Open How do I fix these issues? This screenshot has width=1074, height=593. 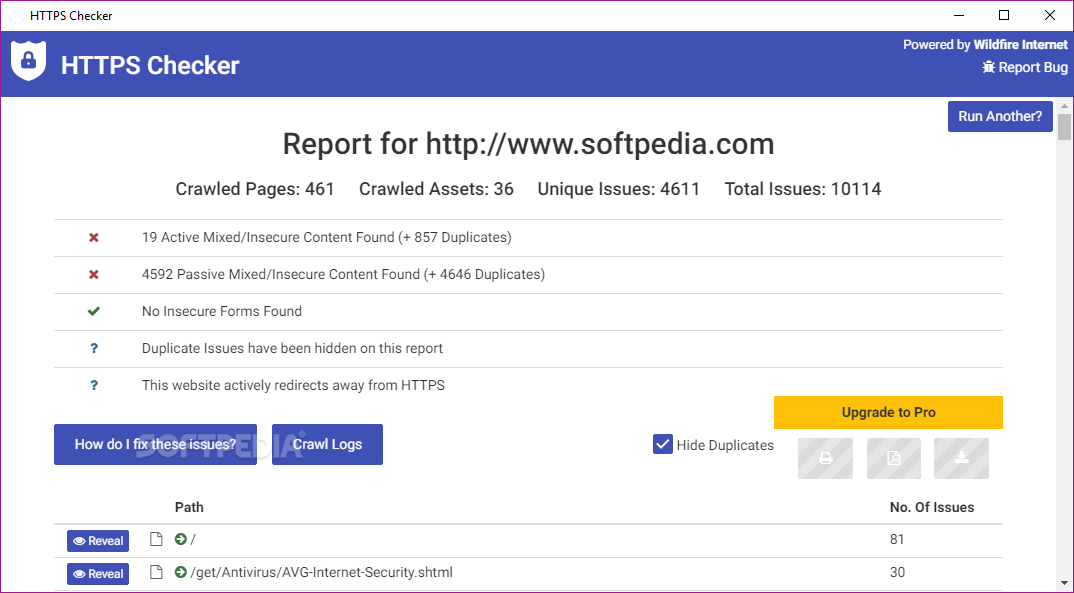155,444
